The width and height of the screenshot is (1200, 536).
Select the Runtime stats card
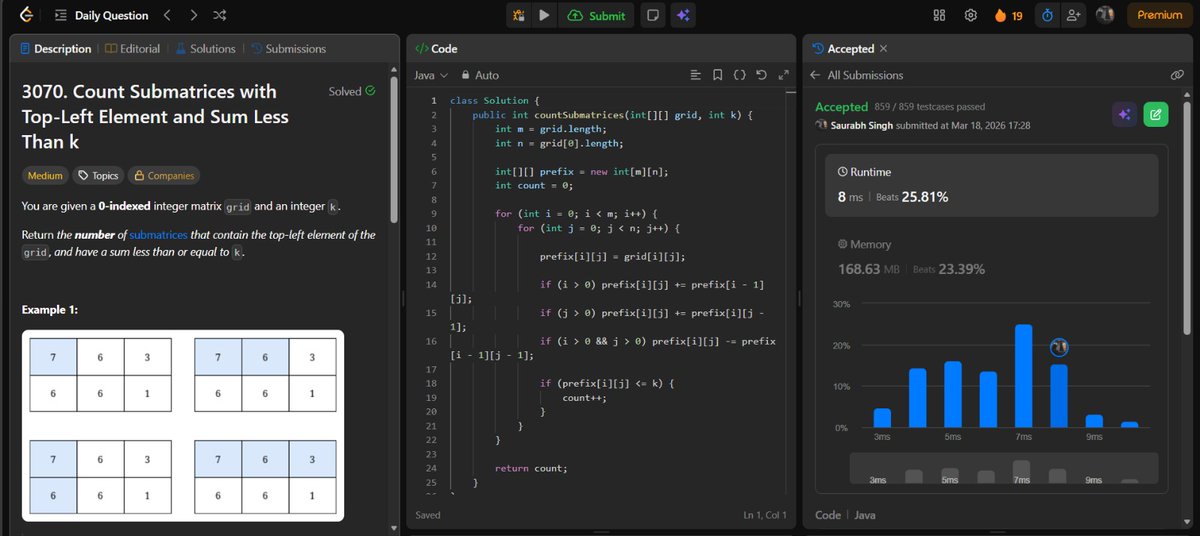(992, 185)
